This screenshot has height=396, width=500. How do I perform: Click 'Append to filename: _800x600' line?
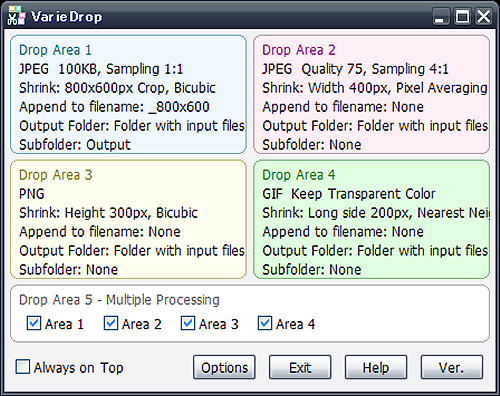click(114, 107)
